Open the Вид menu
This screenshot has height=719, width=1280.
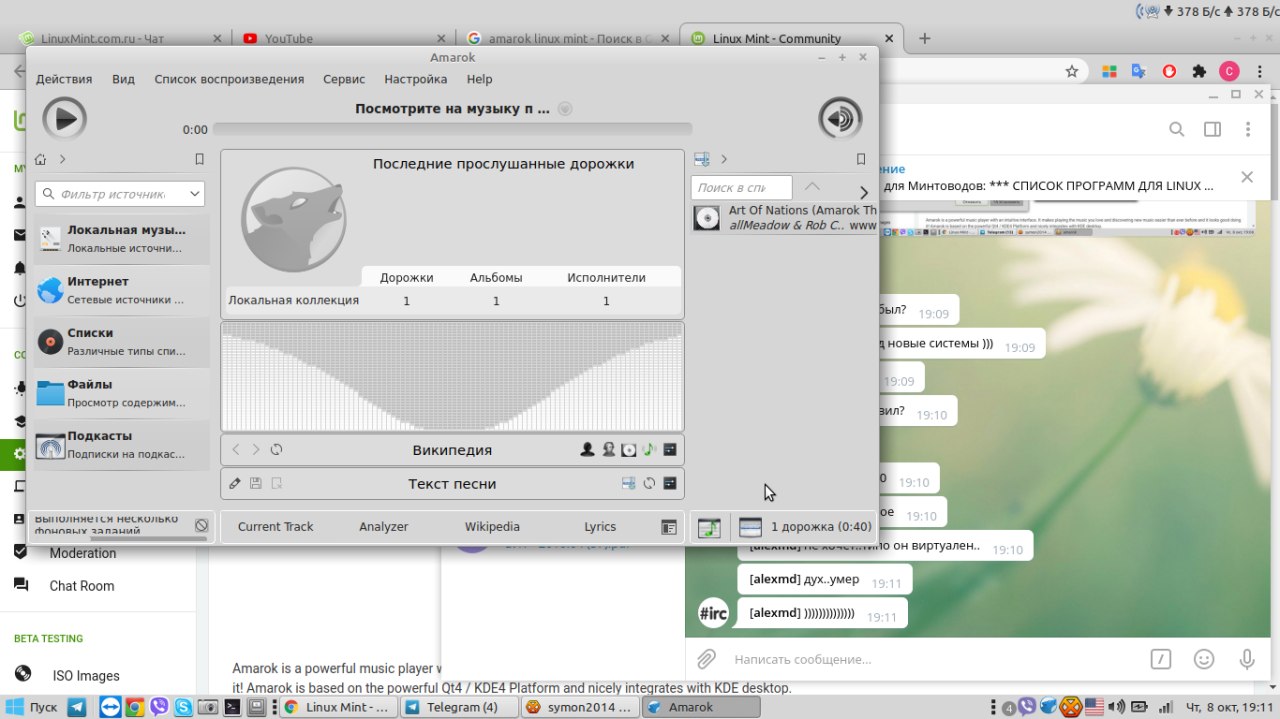pyautogui.click(x=123, y=79)
